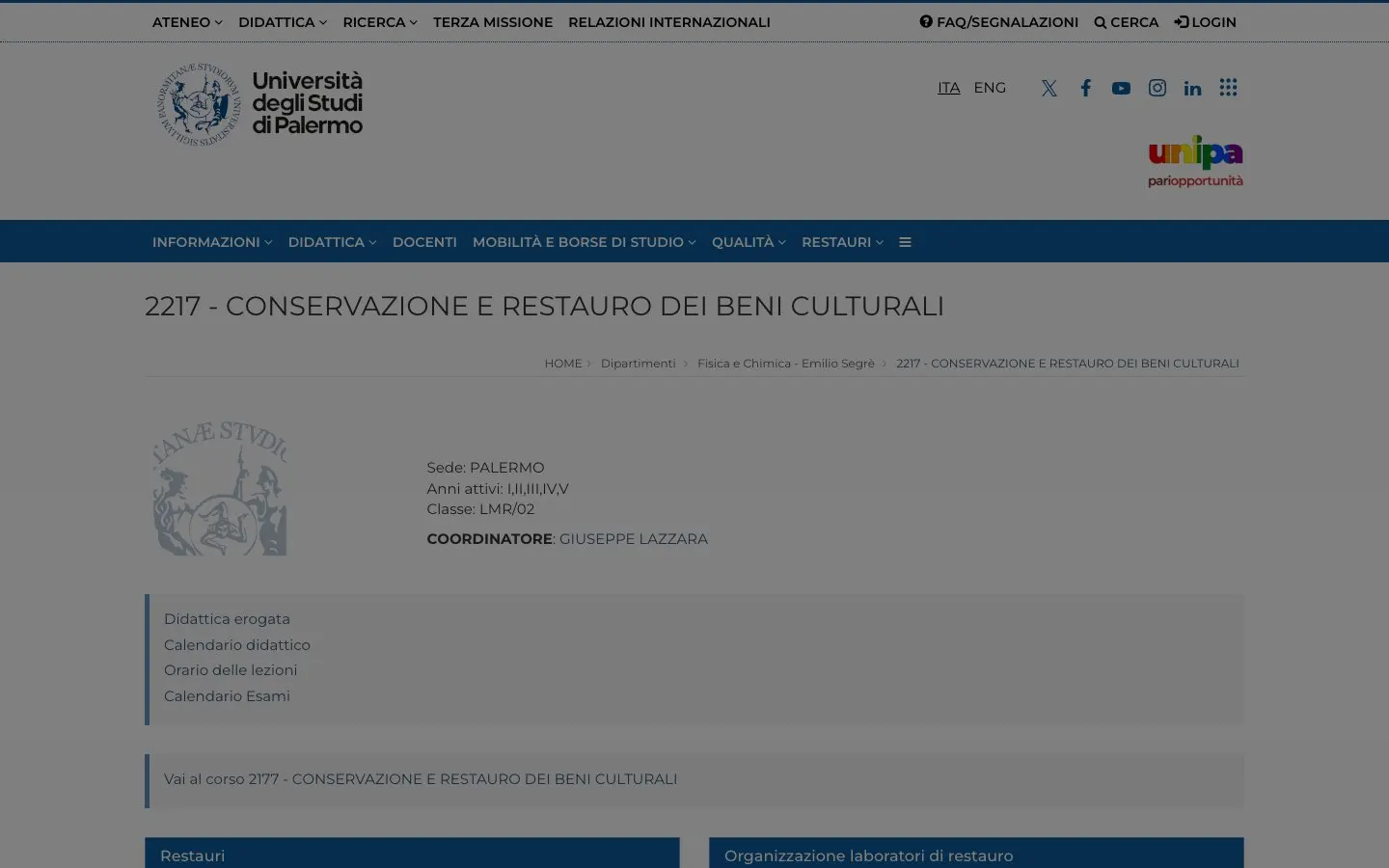This screenshot has width=1389, height=868.
Task: Click the unipa pari opportunità logo
Action: (x=1195, y=161)
